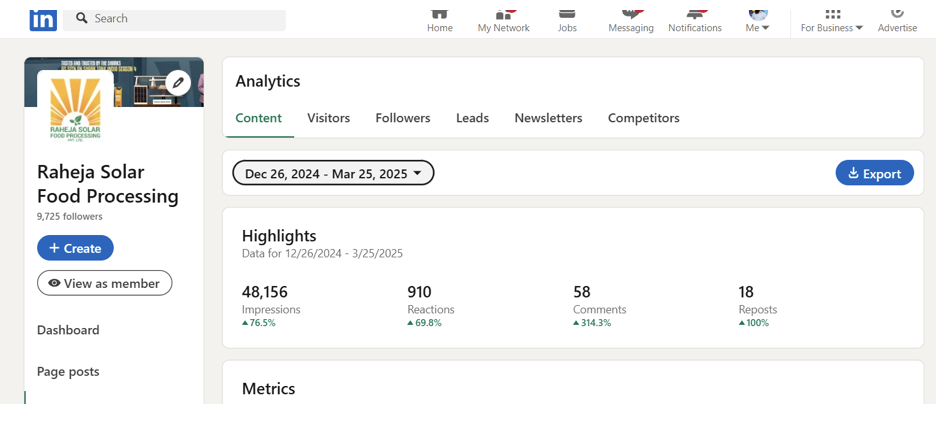
Task: Click the 100% reposts change
Action: [x=754, y=323]
